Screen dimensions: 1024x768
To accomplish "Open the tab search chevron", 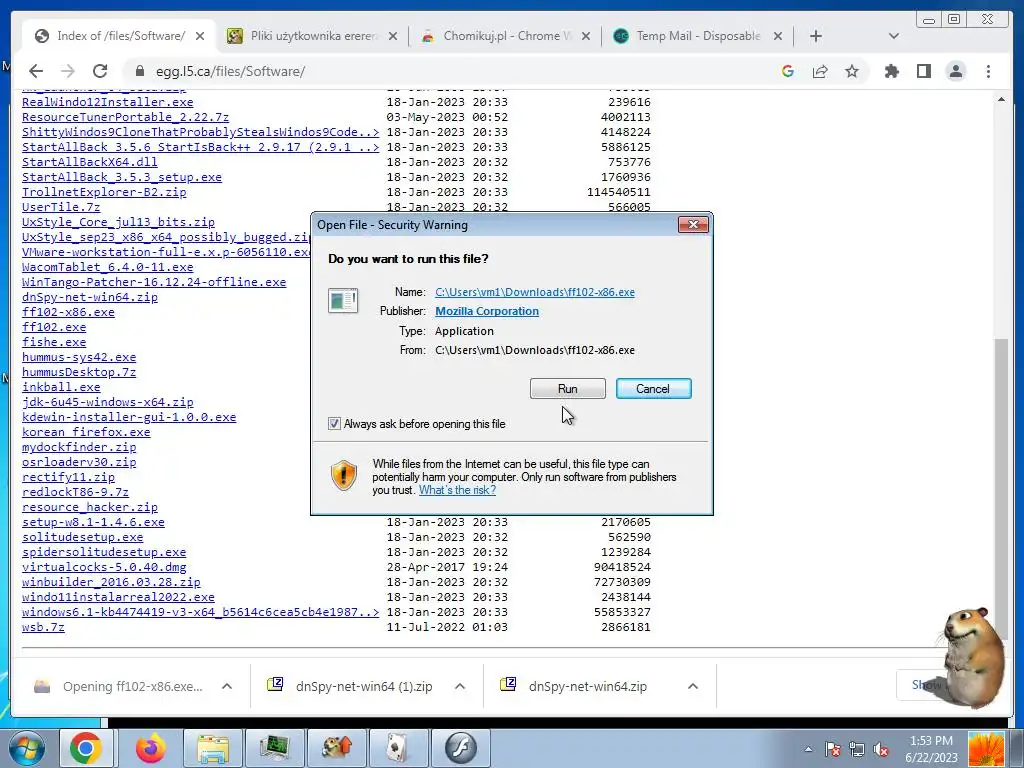I will tap(893, 36).
